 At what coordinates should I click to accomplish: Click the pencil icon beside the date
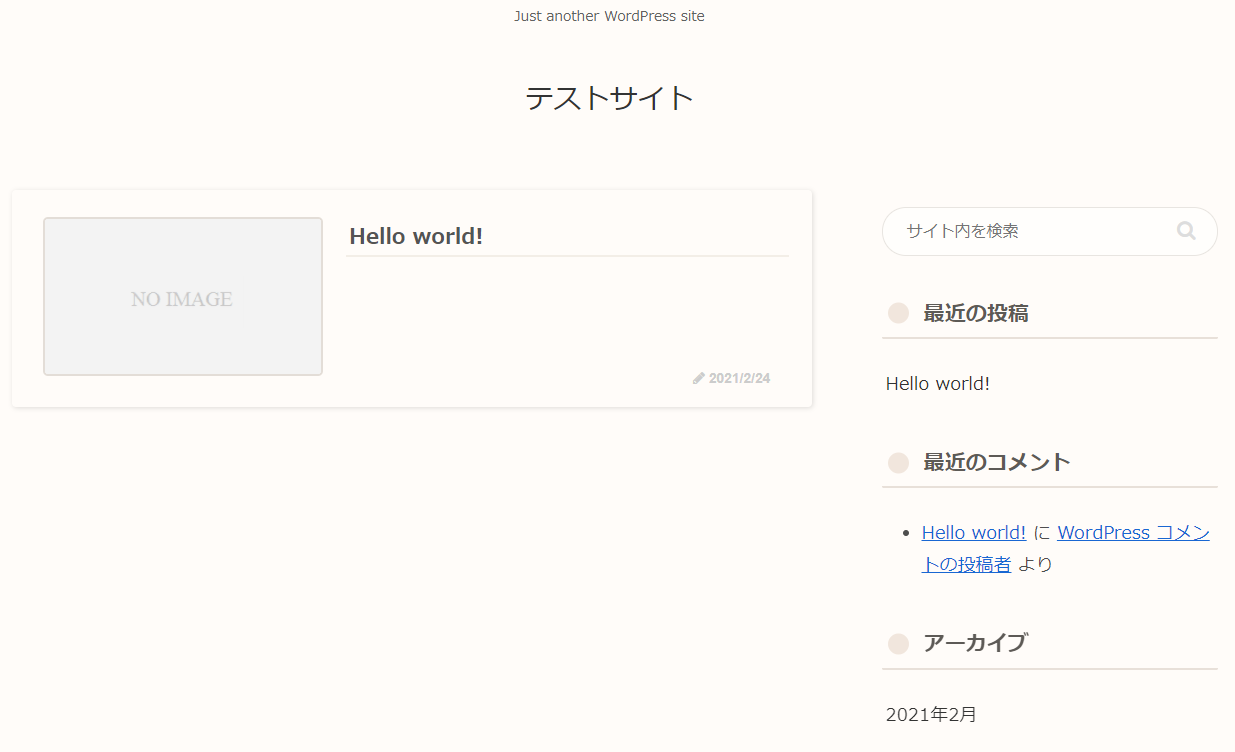pos(699,378)
